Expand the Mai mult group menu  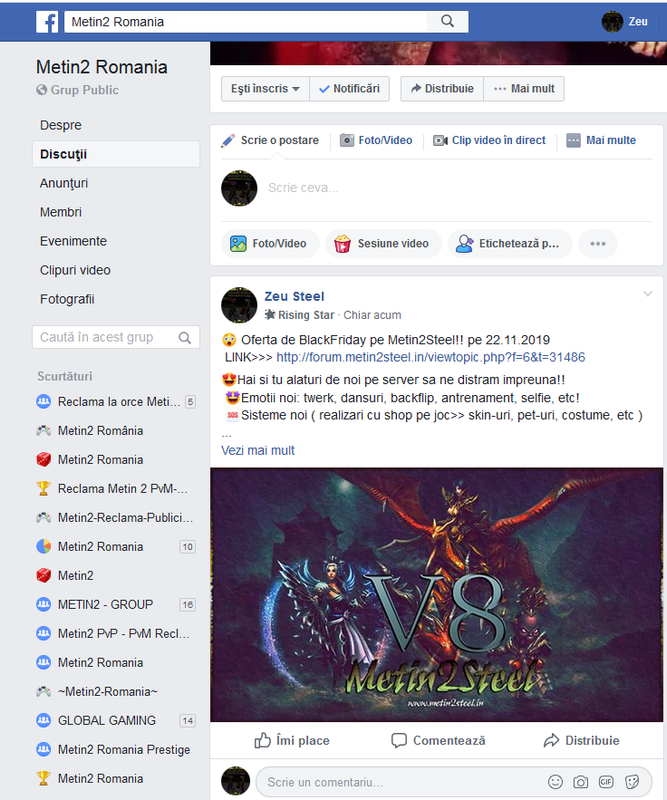[x=524, y=89]
